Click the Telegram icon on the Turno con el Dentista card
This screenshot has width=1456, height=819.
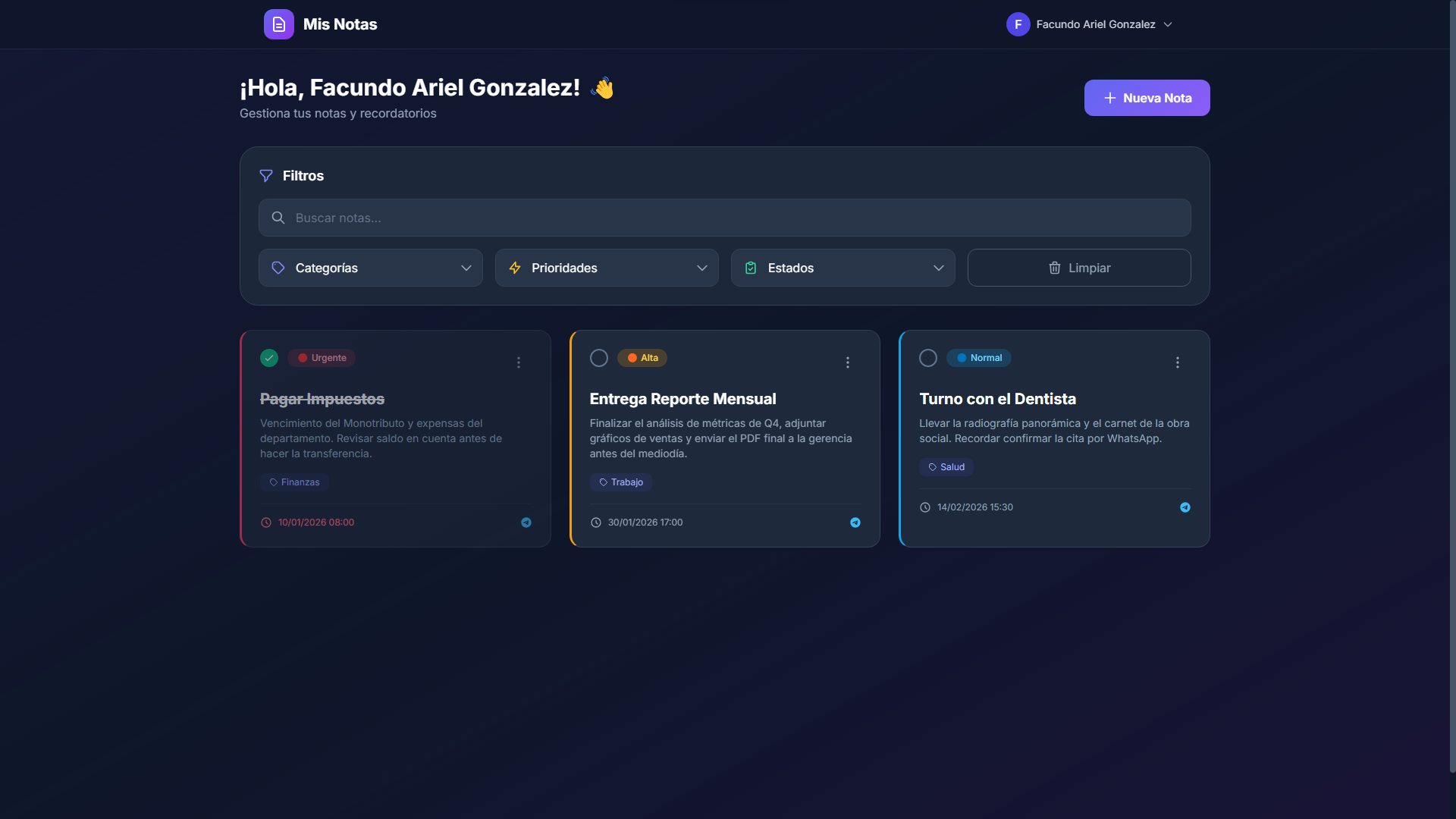[x=1185, y=507]
